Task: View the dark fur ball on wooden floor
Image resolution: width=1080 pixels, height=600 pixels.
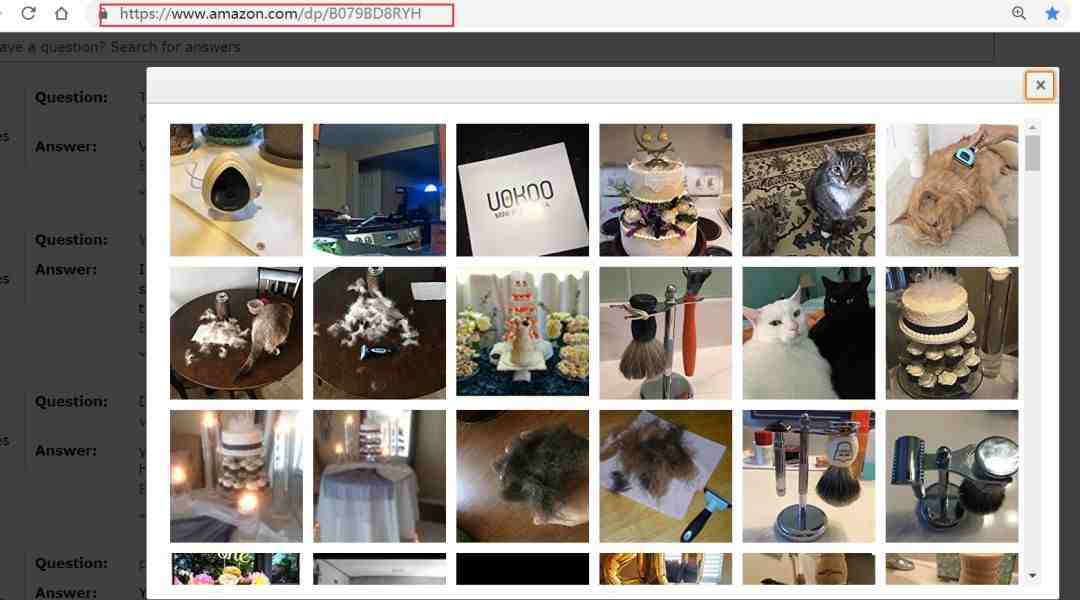Action: [523, 477]
